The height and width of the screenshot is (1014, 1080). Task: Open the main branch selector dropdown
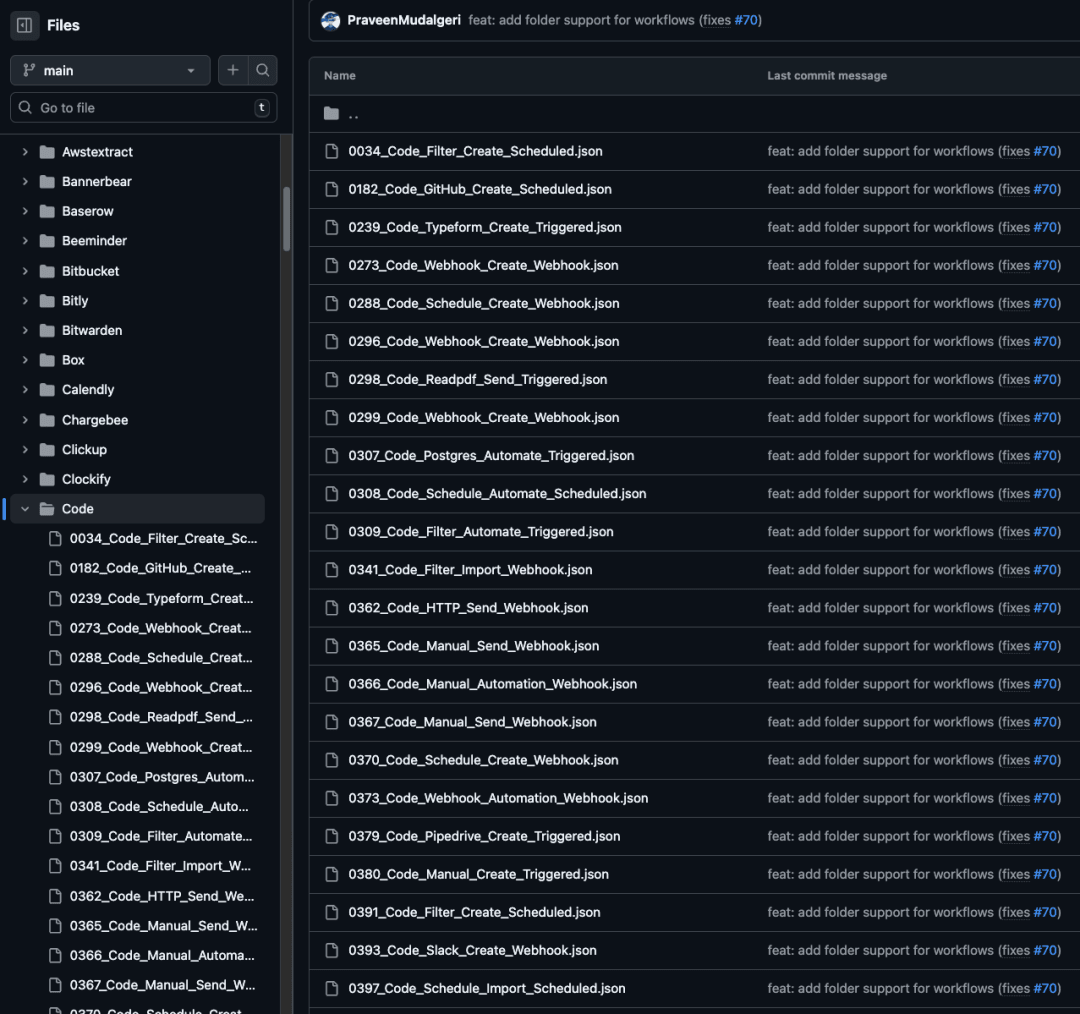point(110,70)
